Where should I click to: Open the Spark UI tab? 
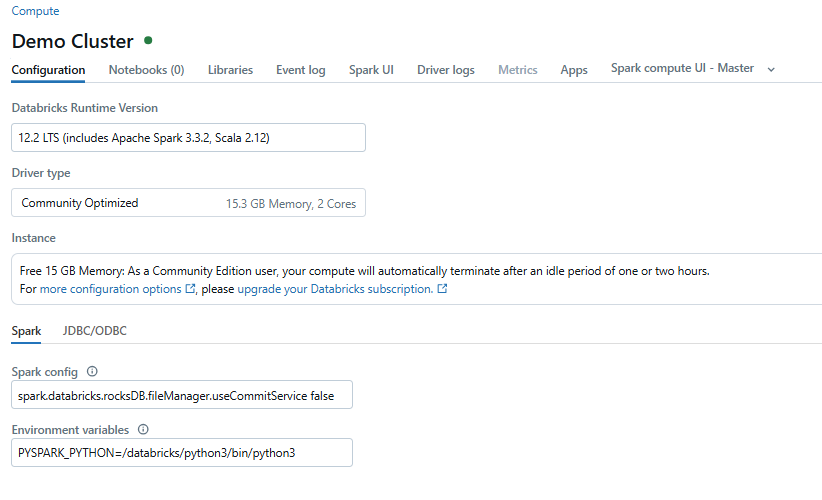(371, 70)
